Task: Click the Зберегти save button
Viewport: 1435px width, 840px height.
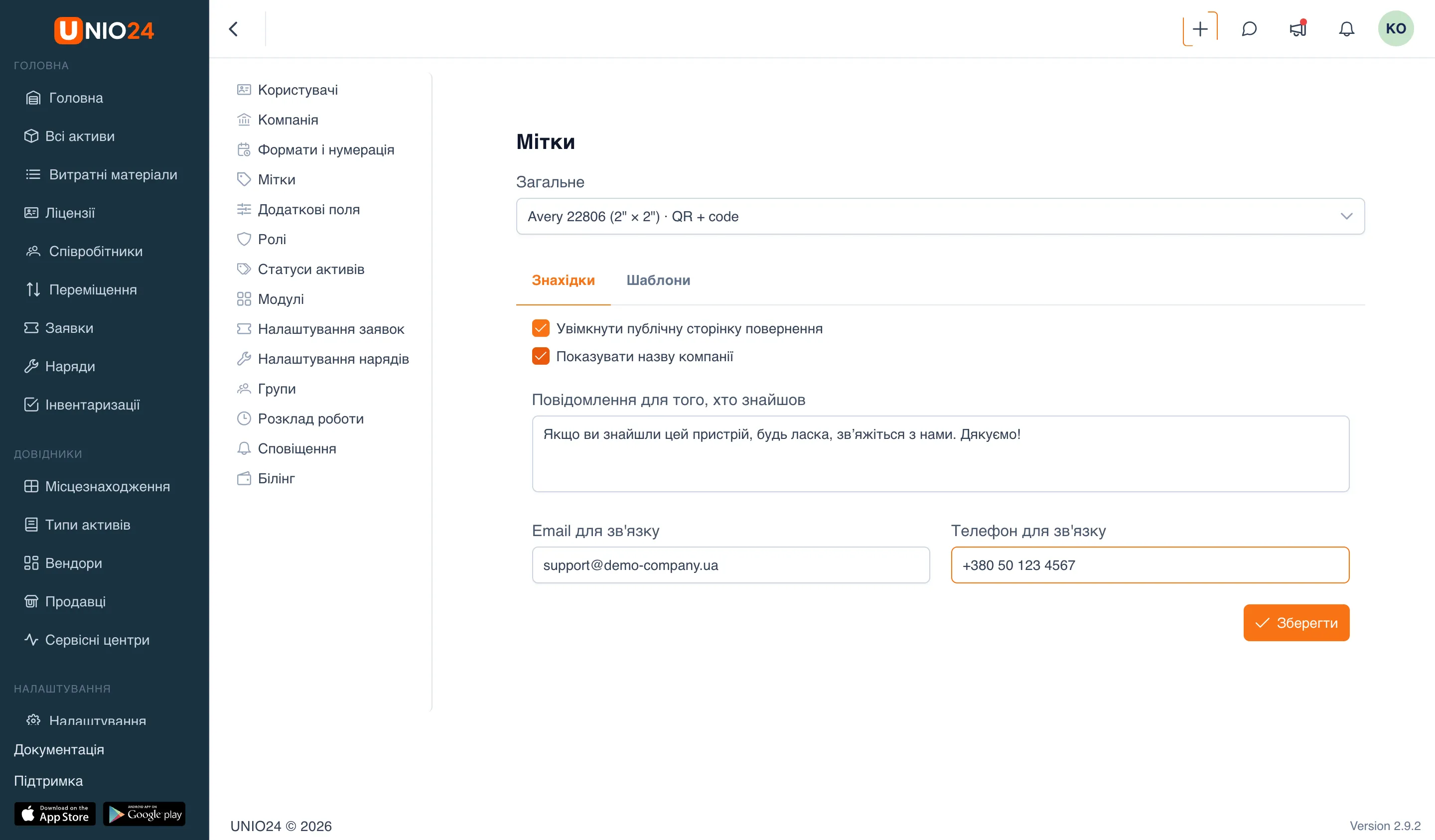Action: pos(1296,622)
